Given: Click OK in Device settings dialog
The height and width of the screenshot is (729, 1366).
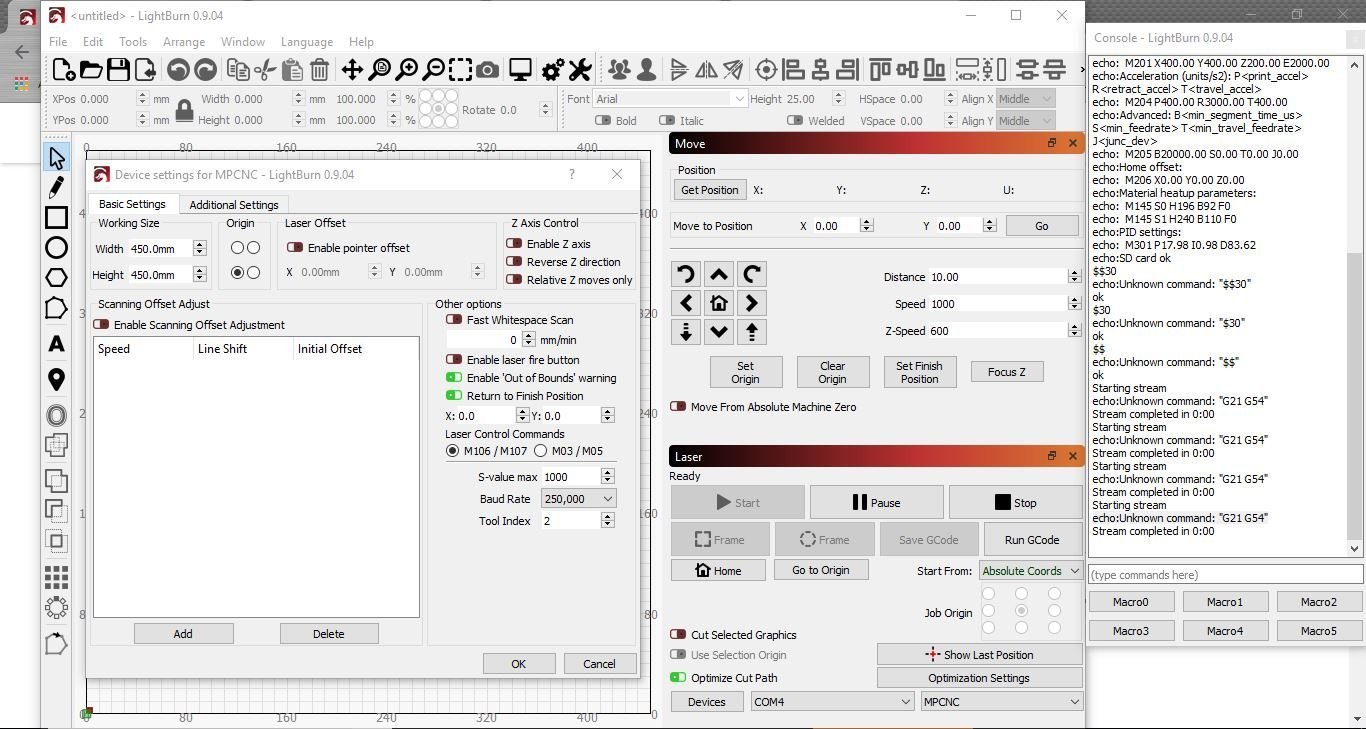Looking at the screenshot, I should pyautogui.click(x=518, y=664).
